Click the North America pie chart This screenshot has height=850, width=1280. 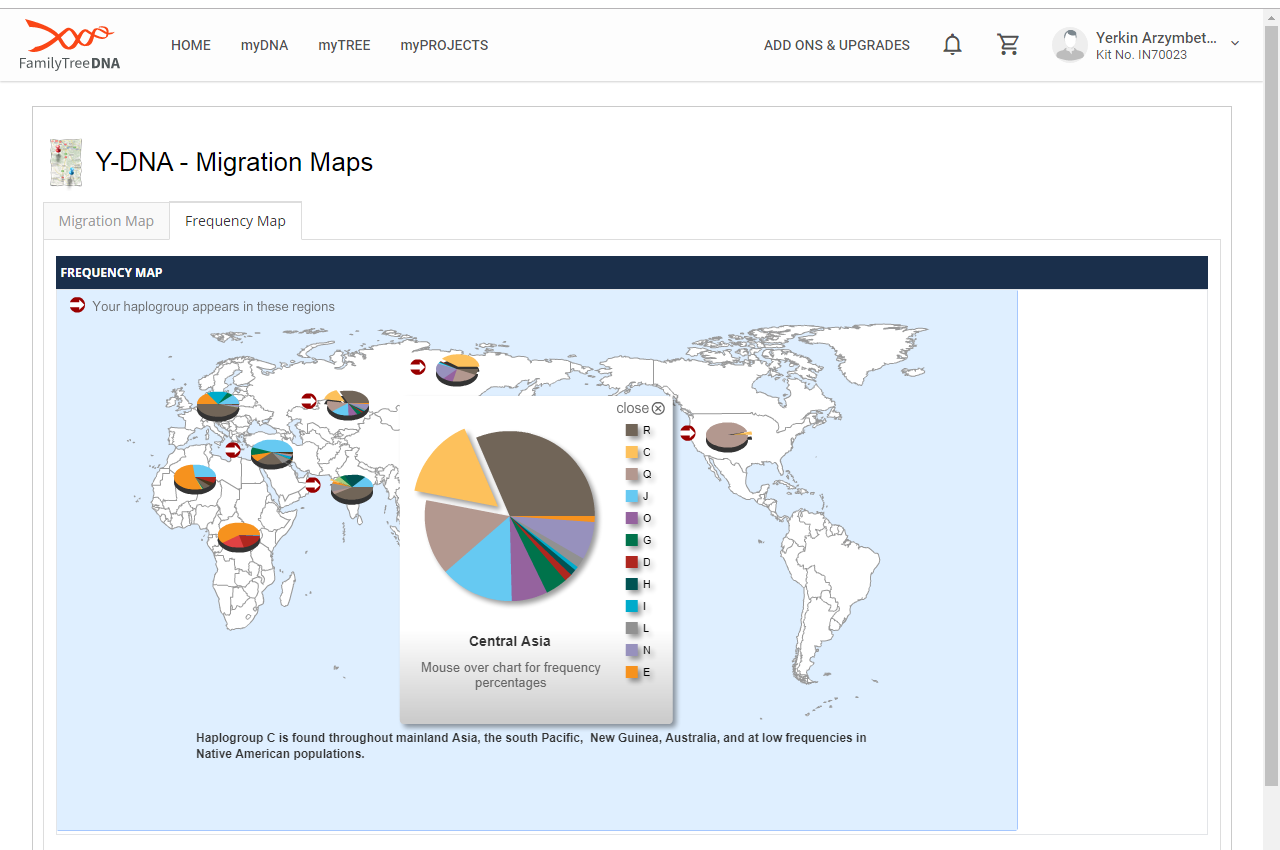pyautogui.click(x=728, y=437)
